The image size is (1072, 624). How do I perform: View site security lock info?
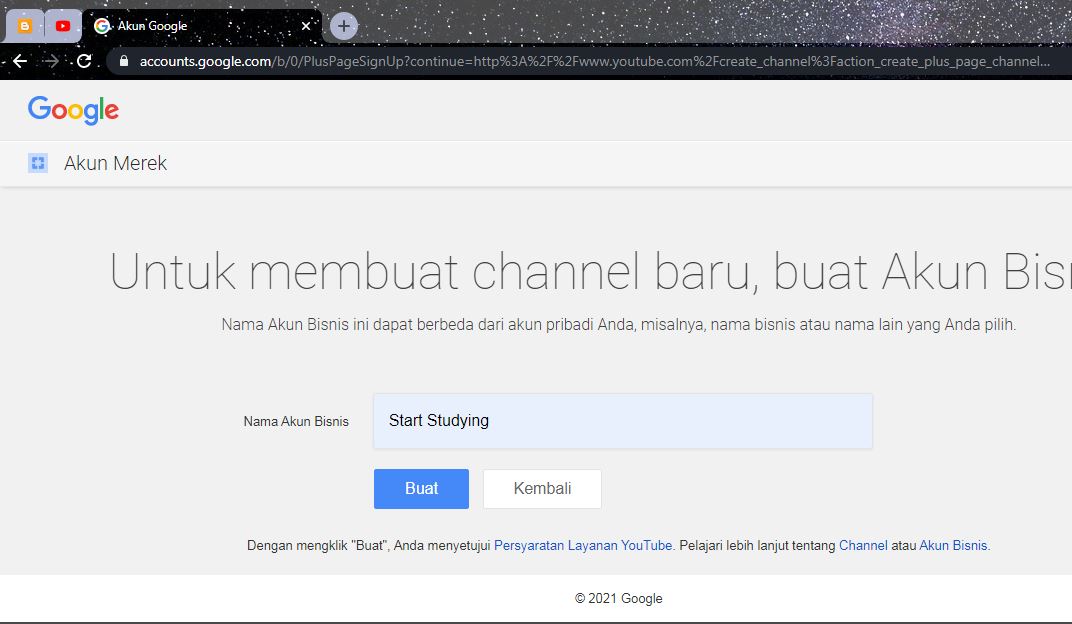click(x=124, y=61)
